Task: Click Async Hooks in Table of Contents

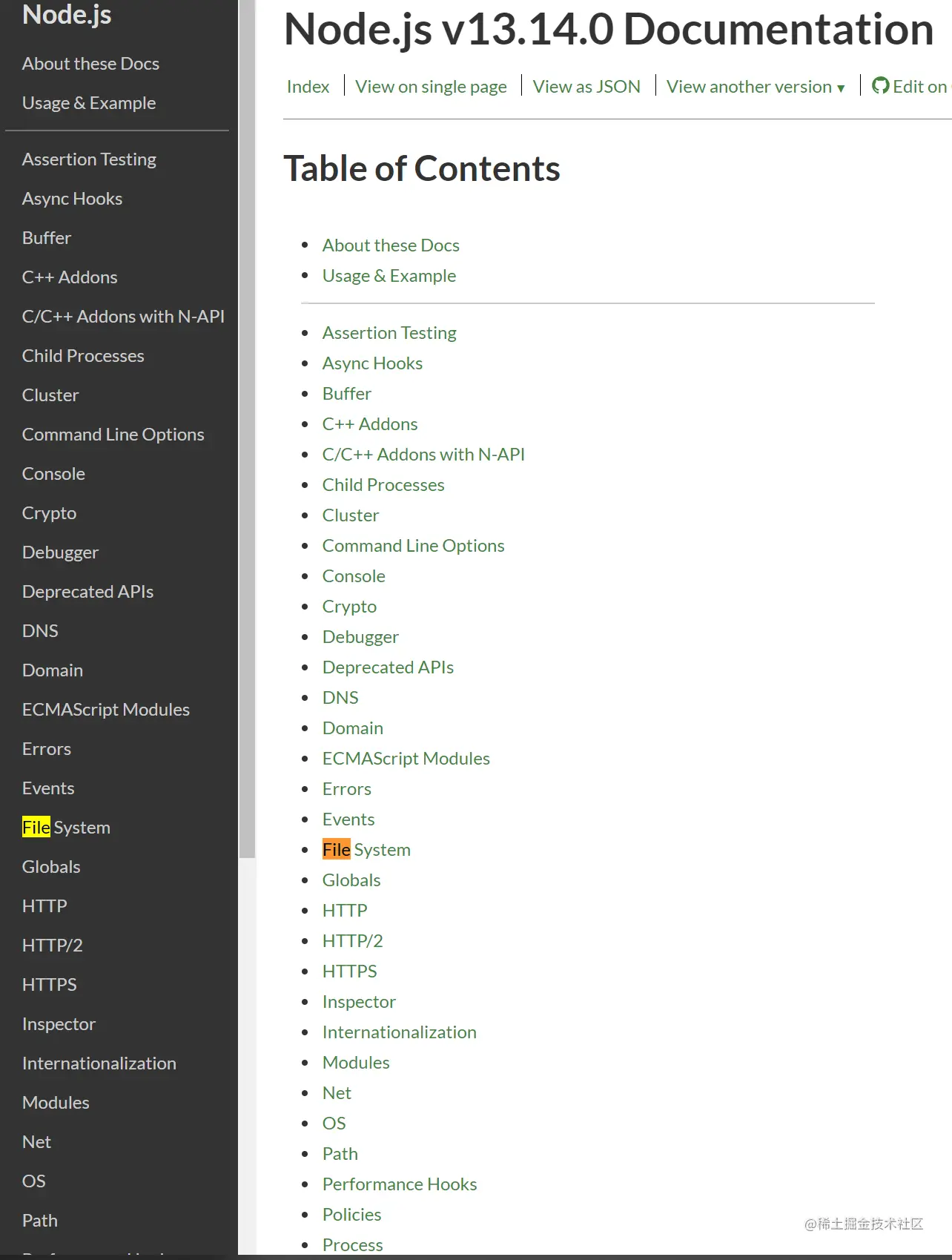Action: (372, 363)
